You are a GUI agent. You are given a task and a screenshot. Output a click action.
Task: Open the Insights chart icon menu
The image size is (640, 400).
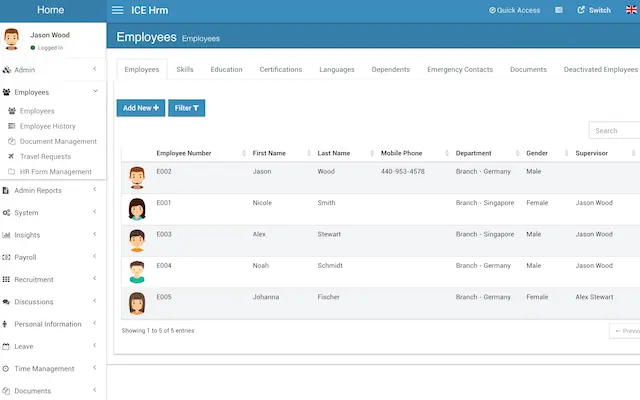coord(7,235)
